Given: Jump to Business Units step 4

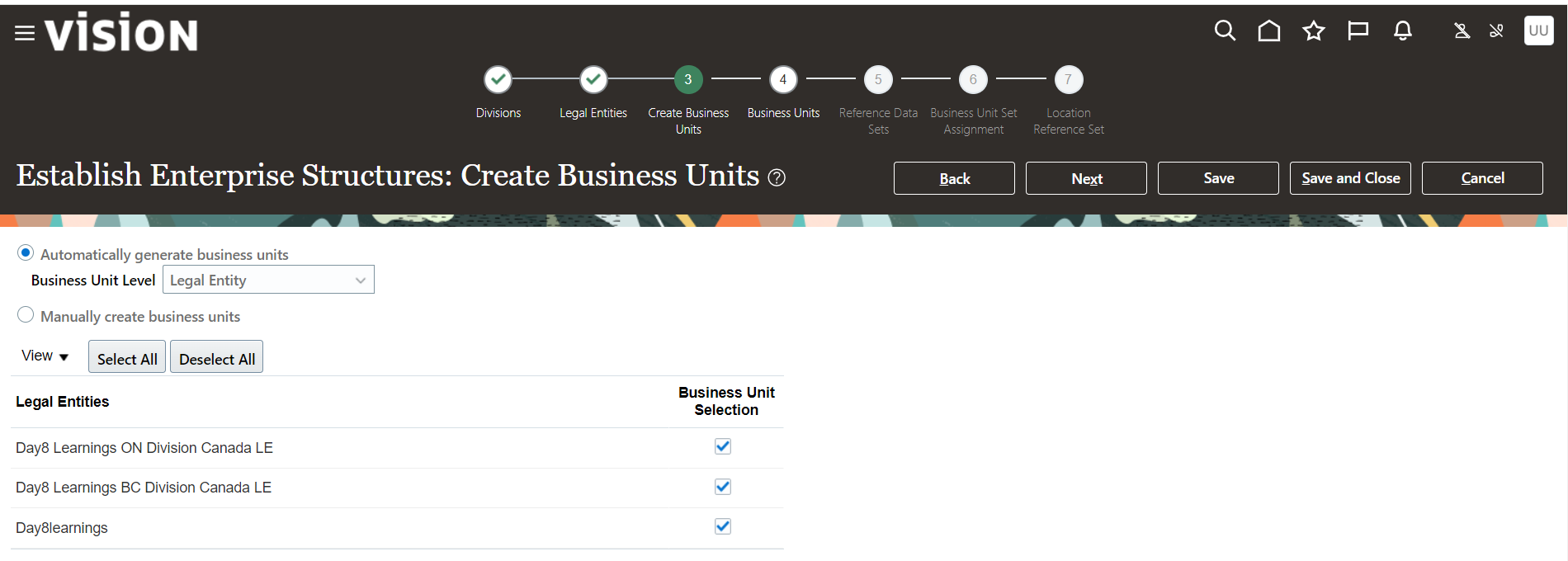Looking at the screenshot, I should point(782,80).
